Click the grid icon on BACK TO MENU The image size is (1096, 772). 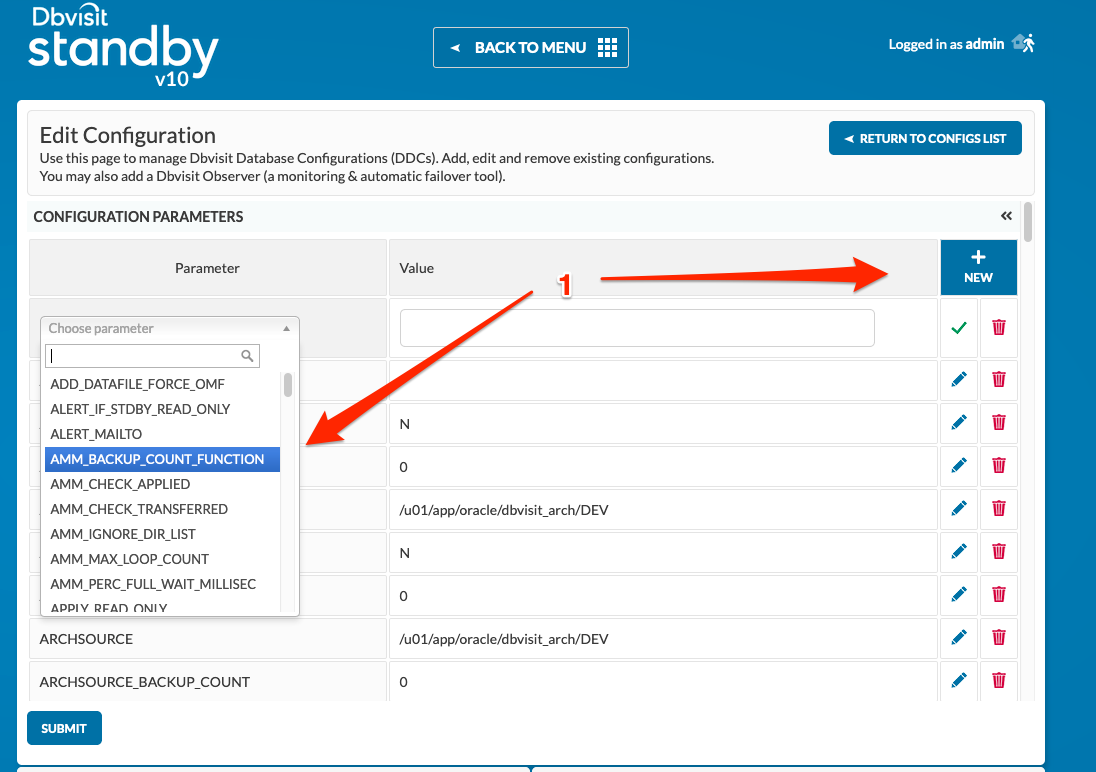pyautogui.click(x=606, y=47)
